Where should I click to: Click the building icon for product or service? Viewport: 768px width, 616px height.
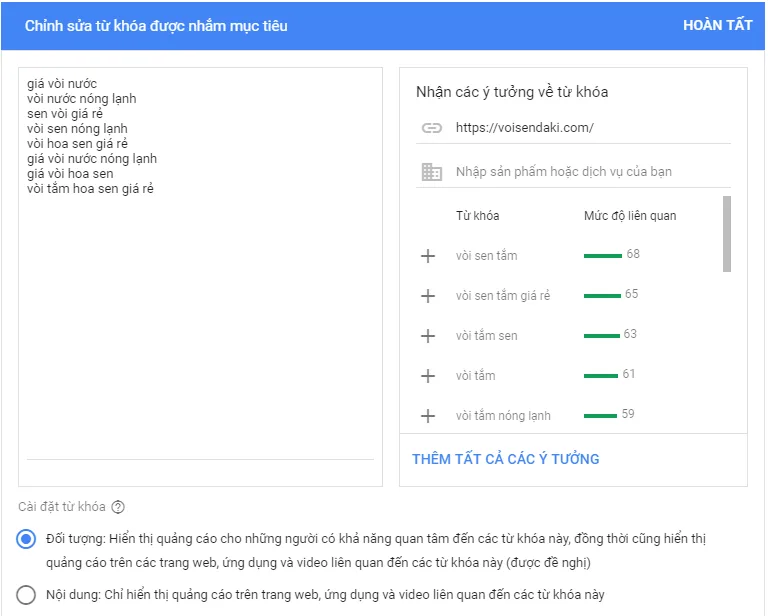[432, 172]
